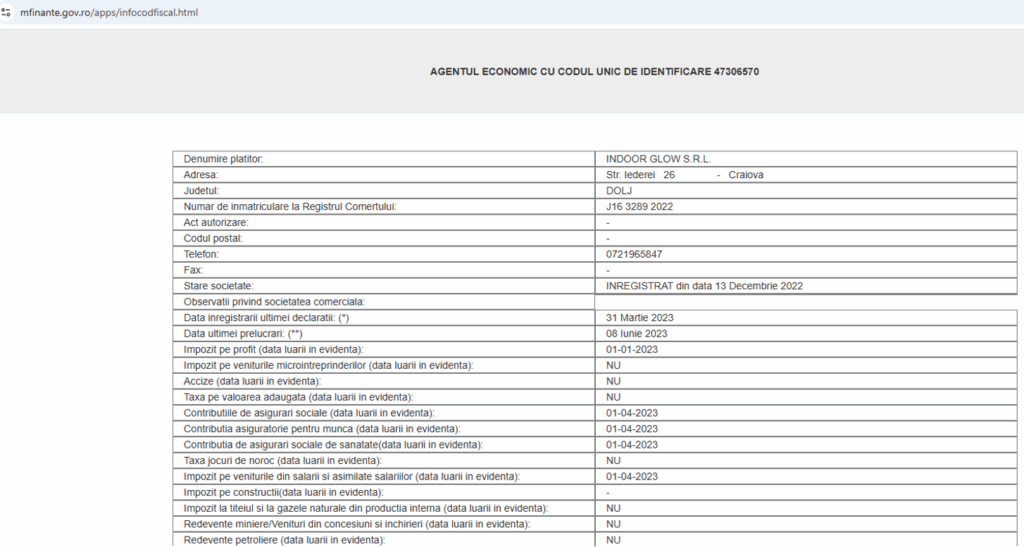Select the 'Judetul:' label
The height and width of the screenshot is (547, 1024).
click(x=201, y=191)
